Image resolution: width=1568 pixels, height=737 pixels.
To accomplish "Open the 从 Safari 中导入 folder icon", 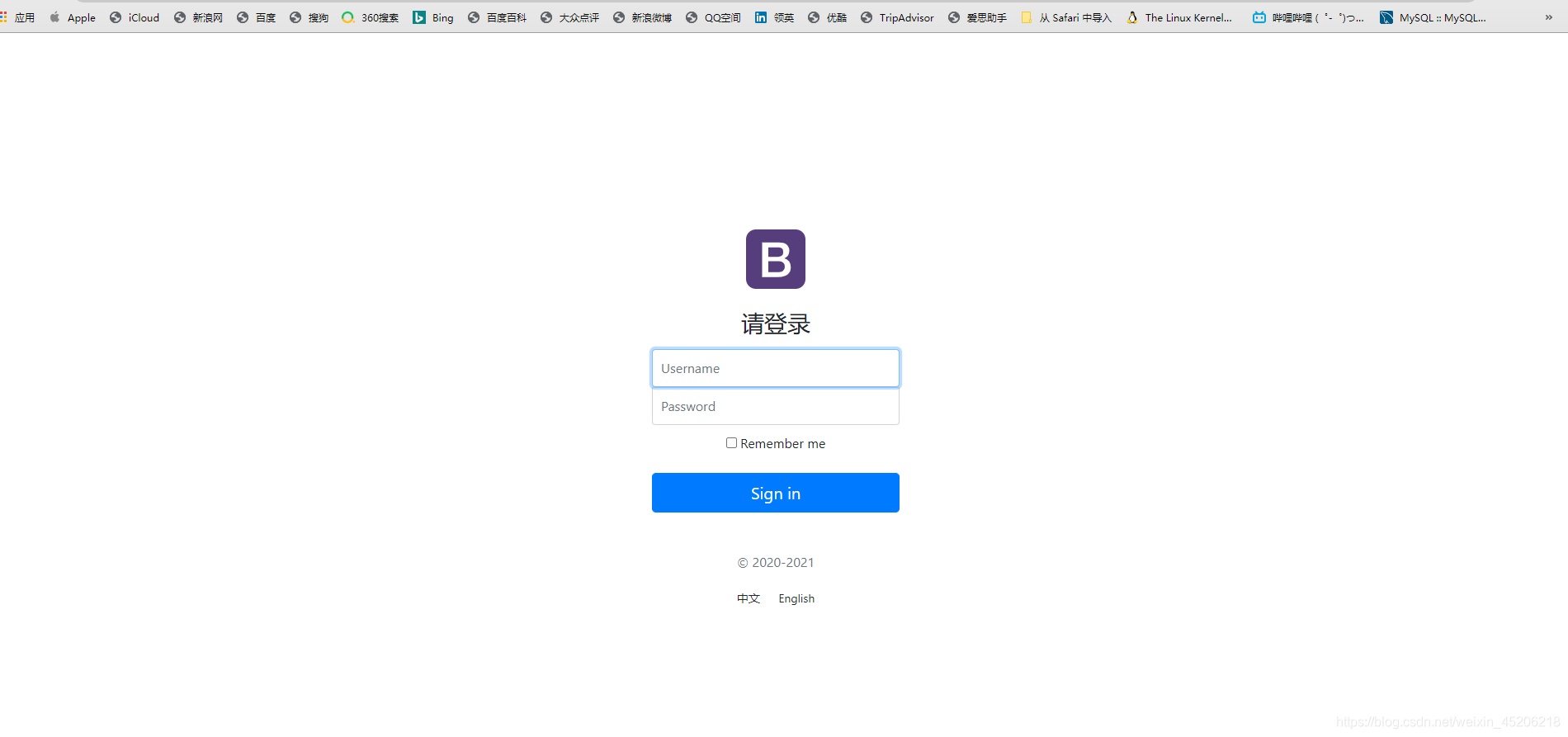I will (x=1027, y=17).
